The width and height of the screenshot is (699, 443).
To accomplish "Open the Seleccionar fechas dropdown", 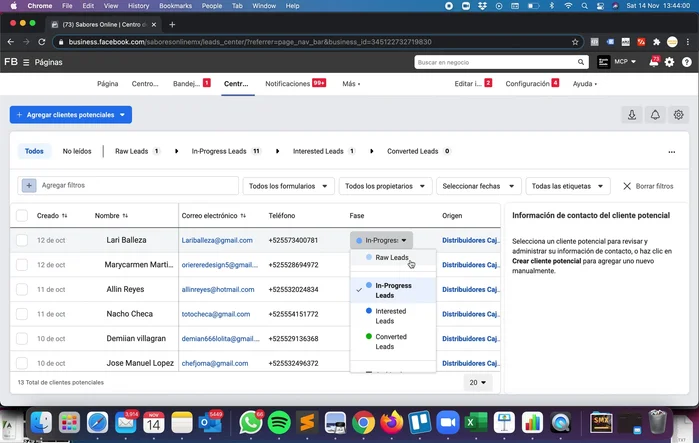I will point(479,186).
